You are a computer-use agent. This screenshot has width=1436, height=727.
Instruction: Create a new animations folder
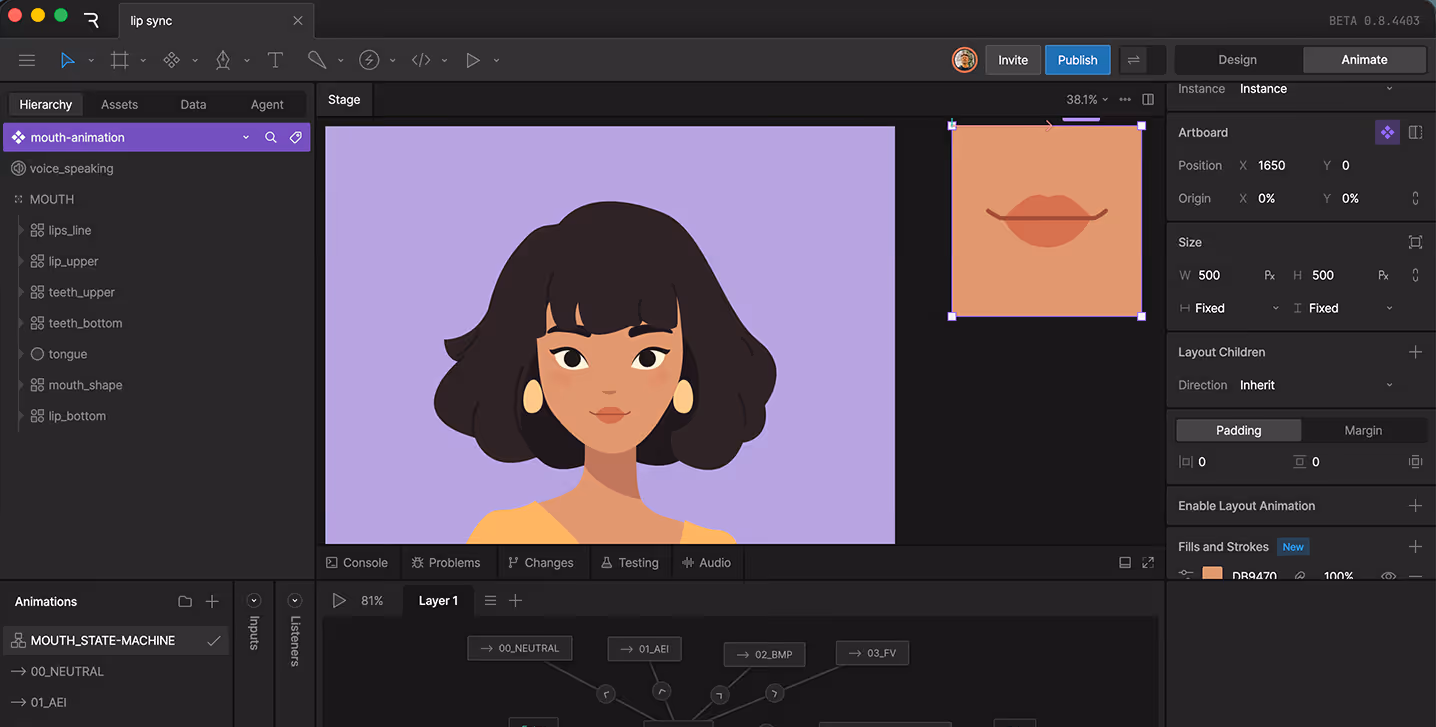coord(185,601)
